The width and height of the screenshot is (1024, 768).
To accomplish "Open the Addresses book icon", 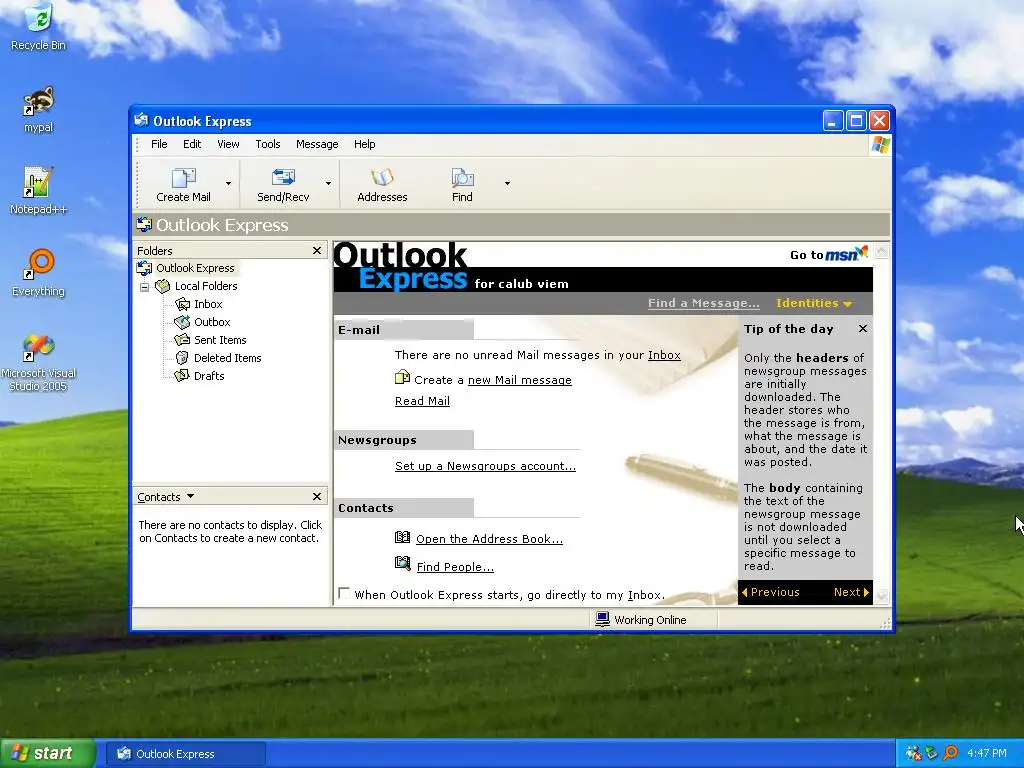I will coord(382,184).
